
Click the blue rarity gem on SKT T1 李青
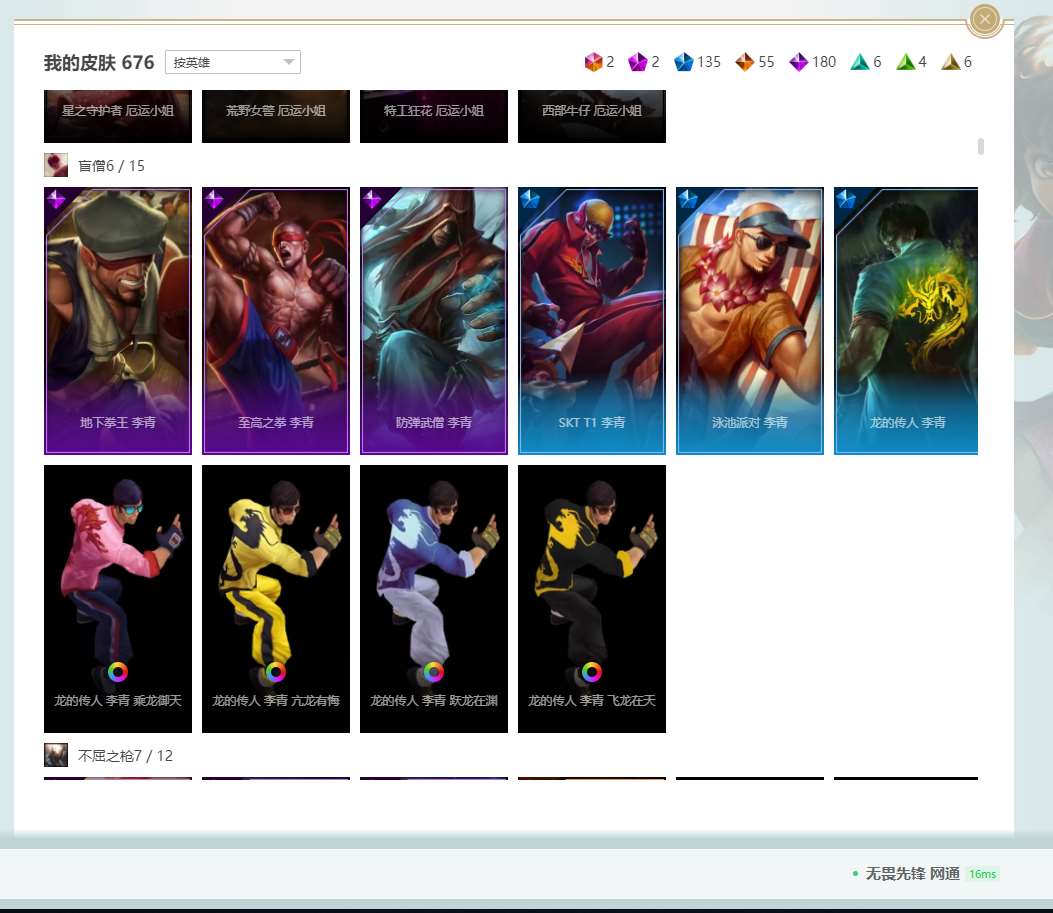pos(530,199)
